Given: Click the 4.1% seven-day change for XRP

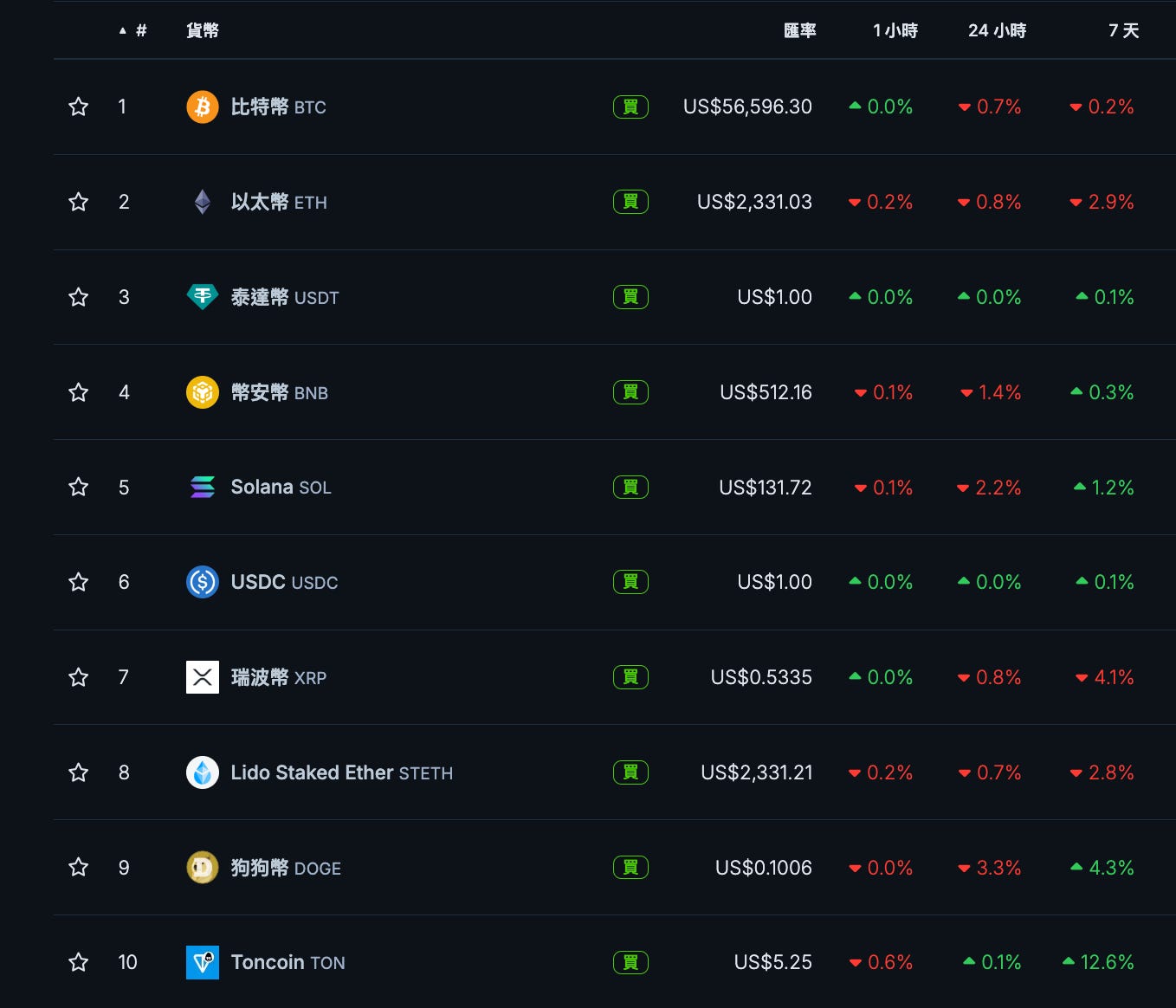Looking at the screenshot, I should point(1105,677).
